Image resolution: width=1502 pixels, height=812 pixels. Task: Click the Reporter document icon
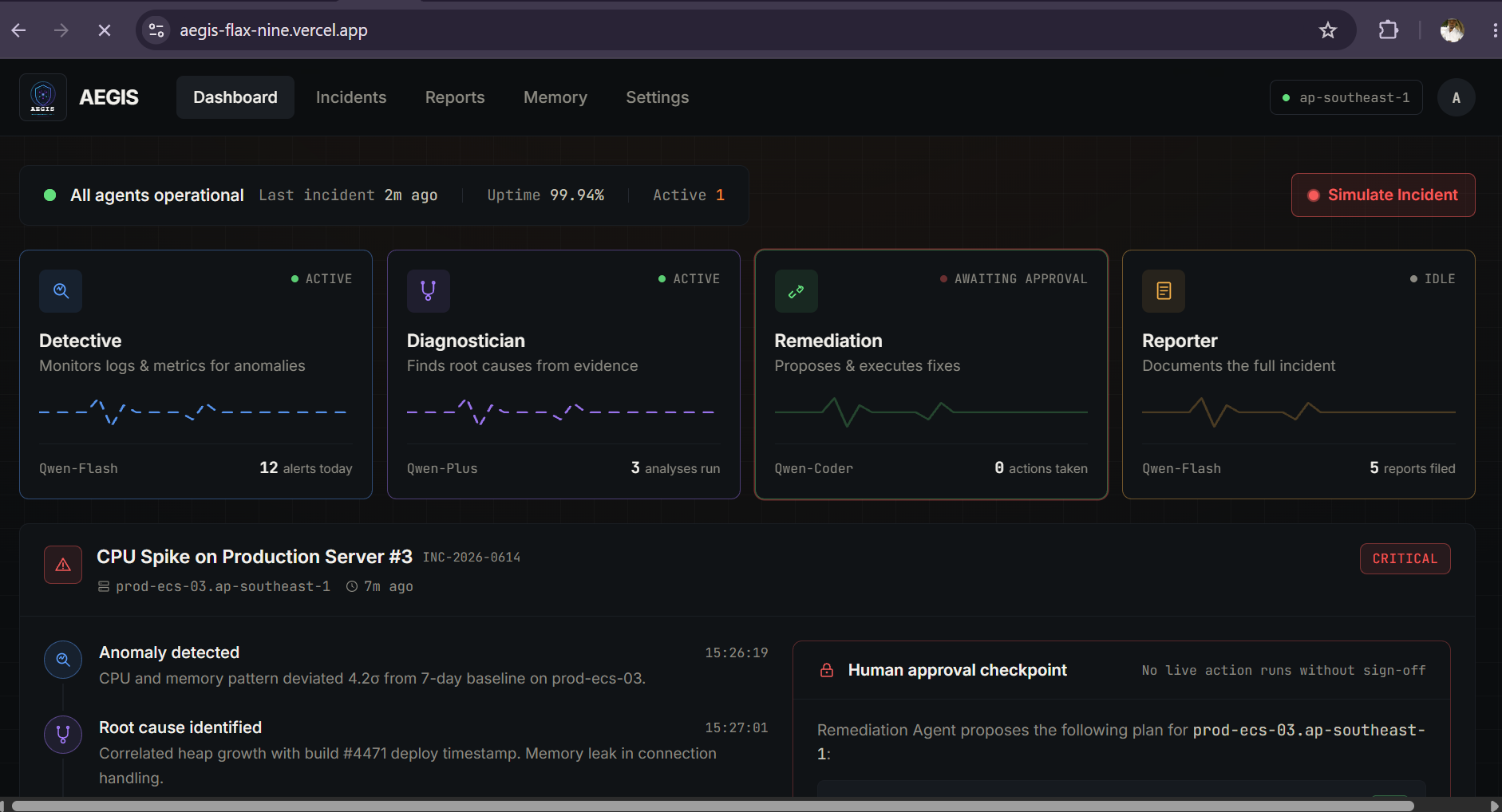tap(1164, 291)
